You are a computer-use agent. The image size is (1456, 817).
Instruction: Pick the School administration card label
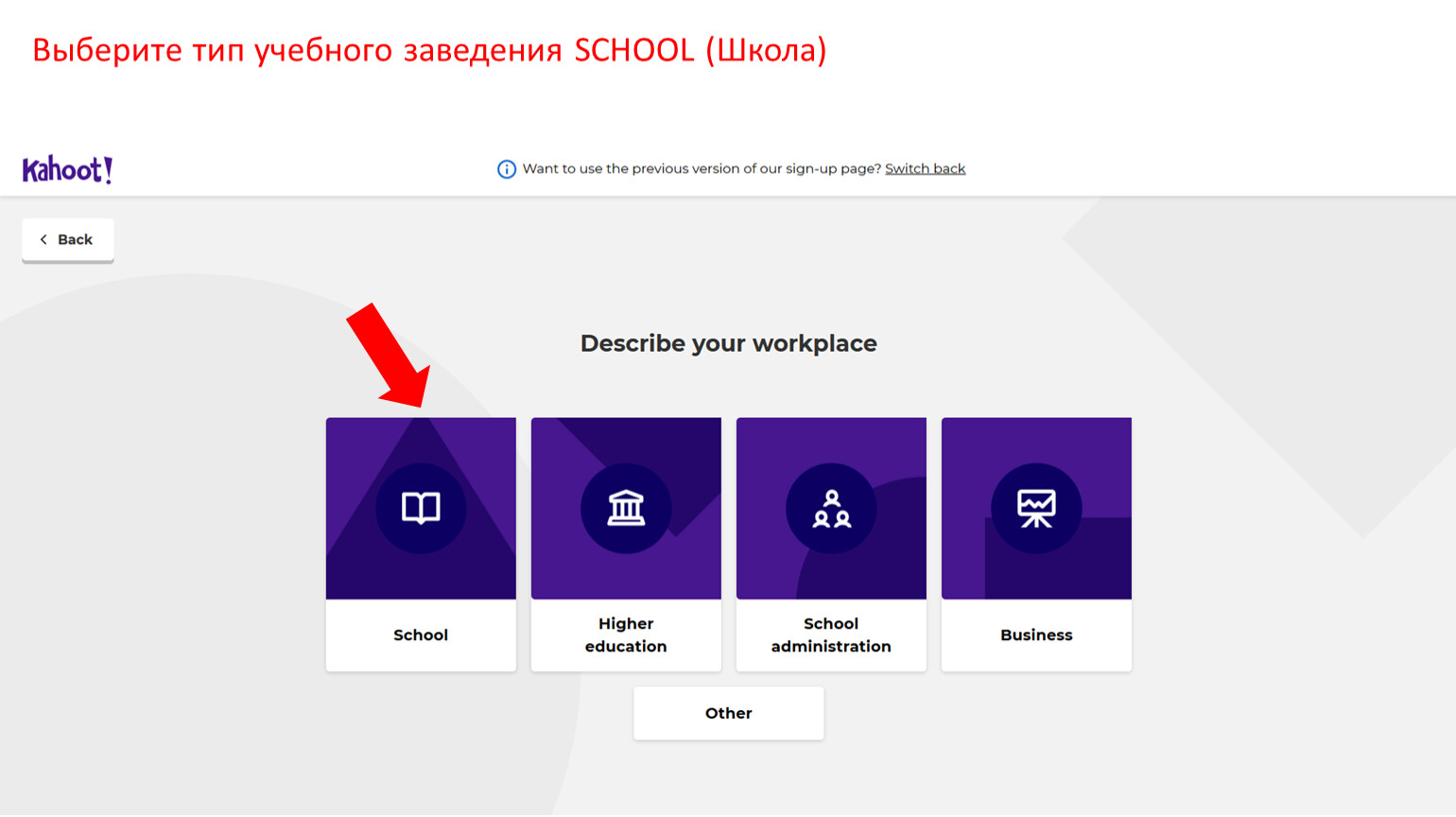tap(831, 635)
